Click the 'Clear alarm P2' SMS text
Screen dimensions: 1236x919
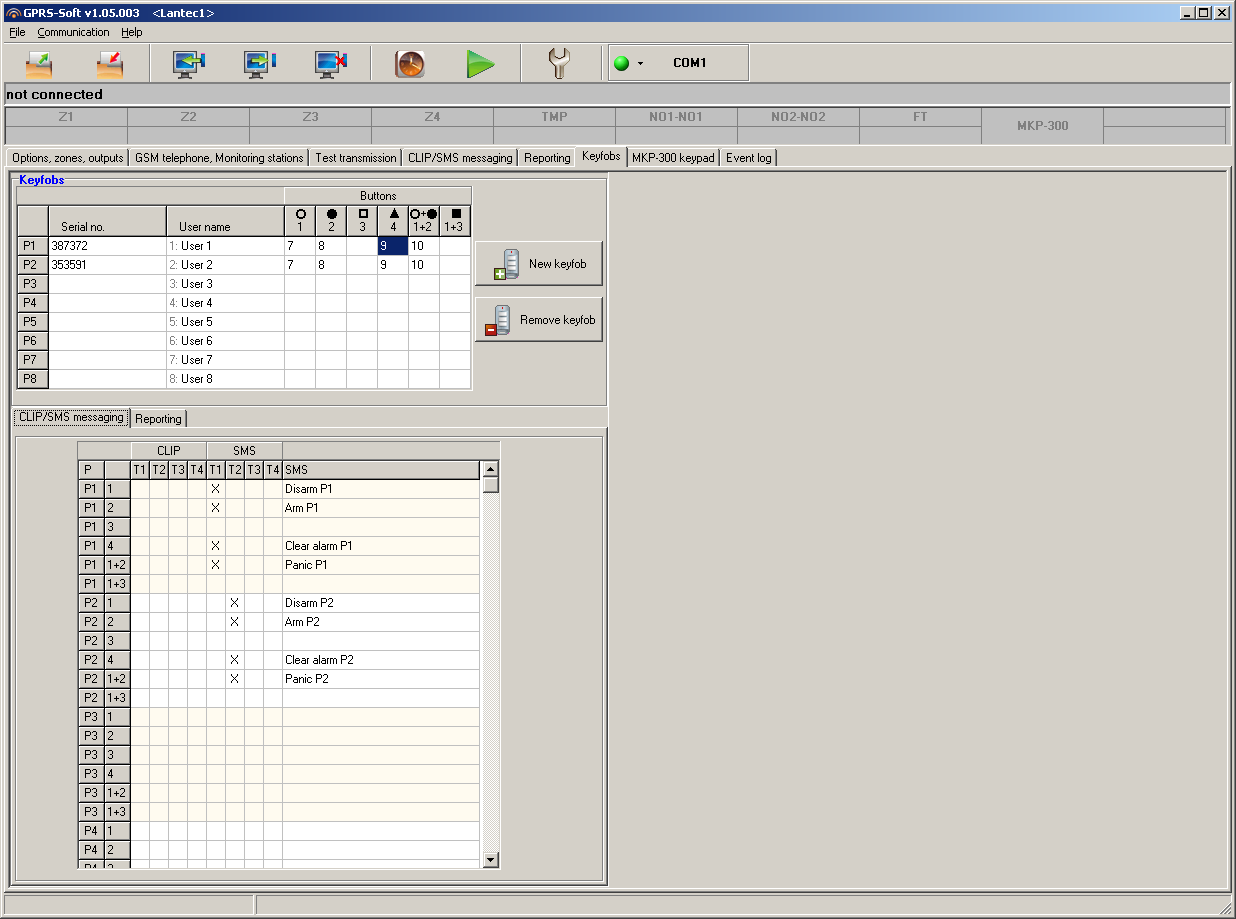pyautogui.click(x=319, y=660)
